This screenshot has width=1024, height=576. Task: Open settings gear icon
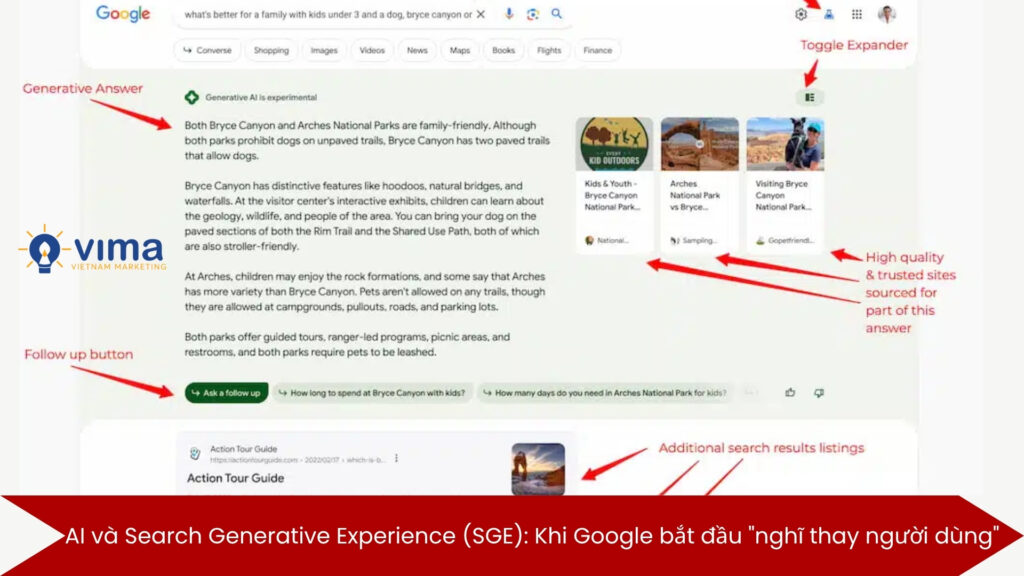tap(801, 14)
